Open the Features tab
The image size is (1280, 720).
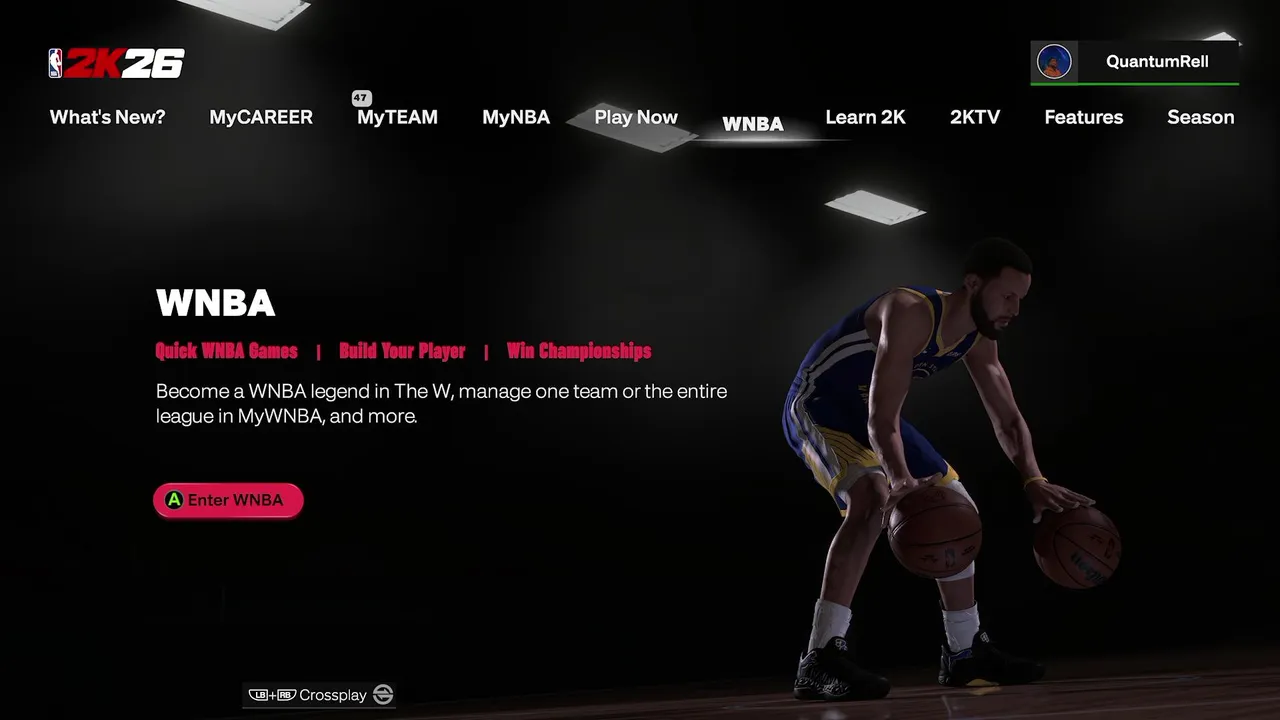pyautogui.click(x=1084, y=117)
